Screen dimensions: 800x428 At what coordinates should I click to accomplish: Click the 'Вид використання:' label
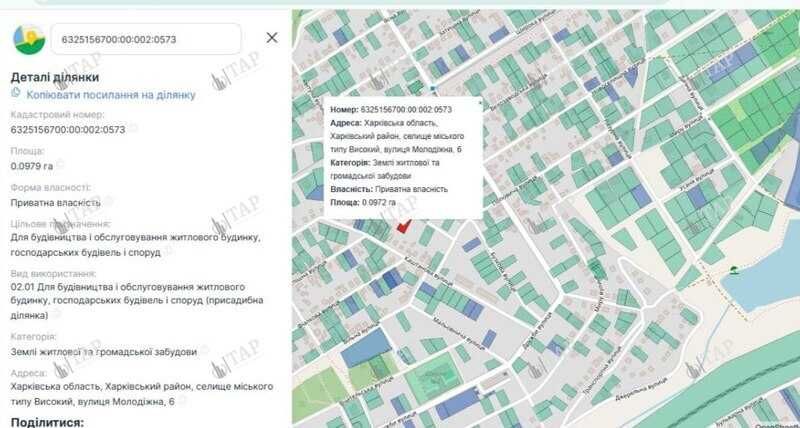pyautogui.click(x=53, y=274)
